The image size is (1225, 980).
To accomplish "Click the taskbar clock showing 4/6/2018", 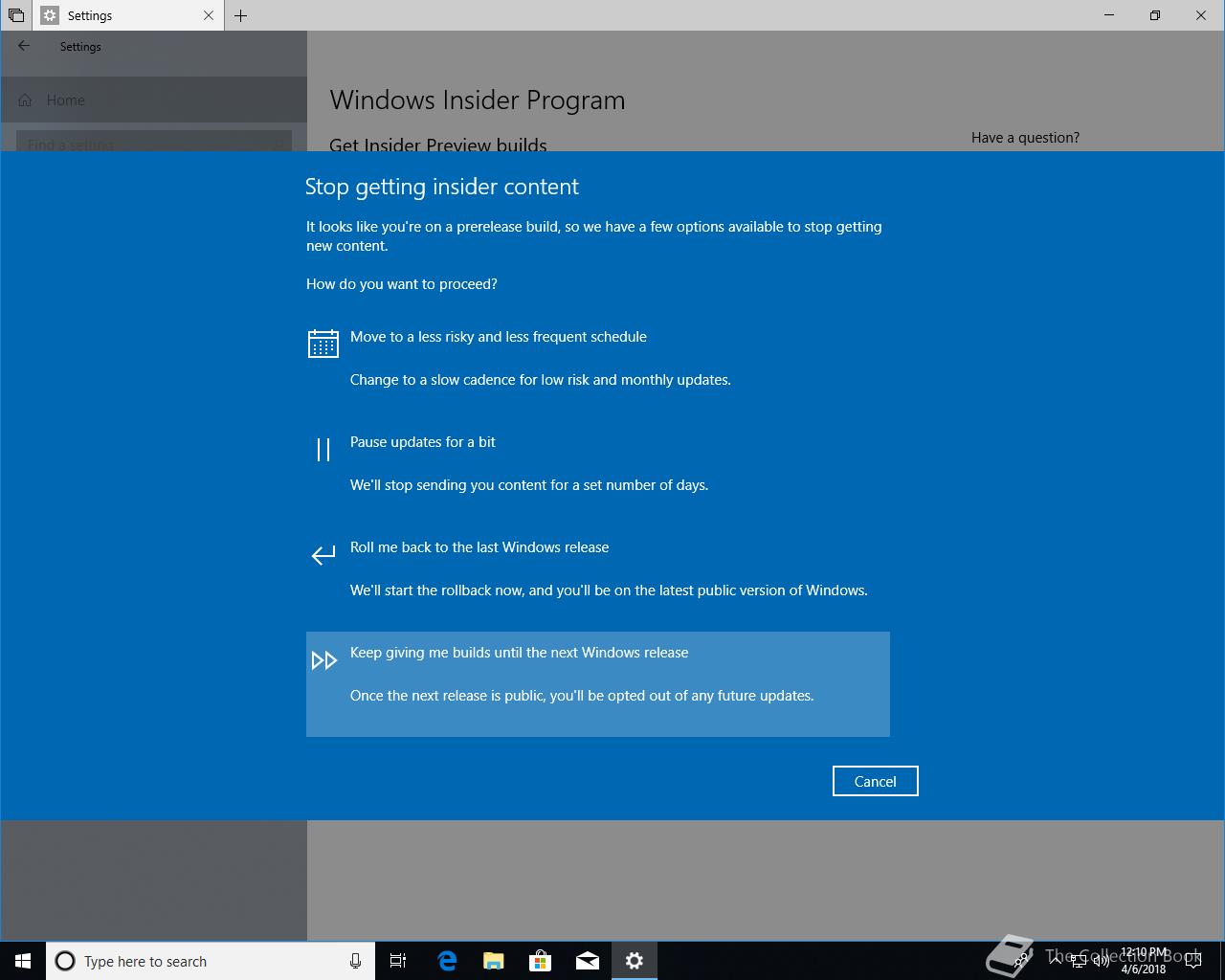I will tap(1144, 961).
